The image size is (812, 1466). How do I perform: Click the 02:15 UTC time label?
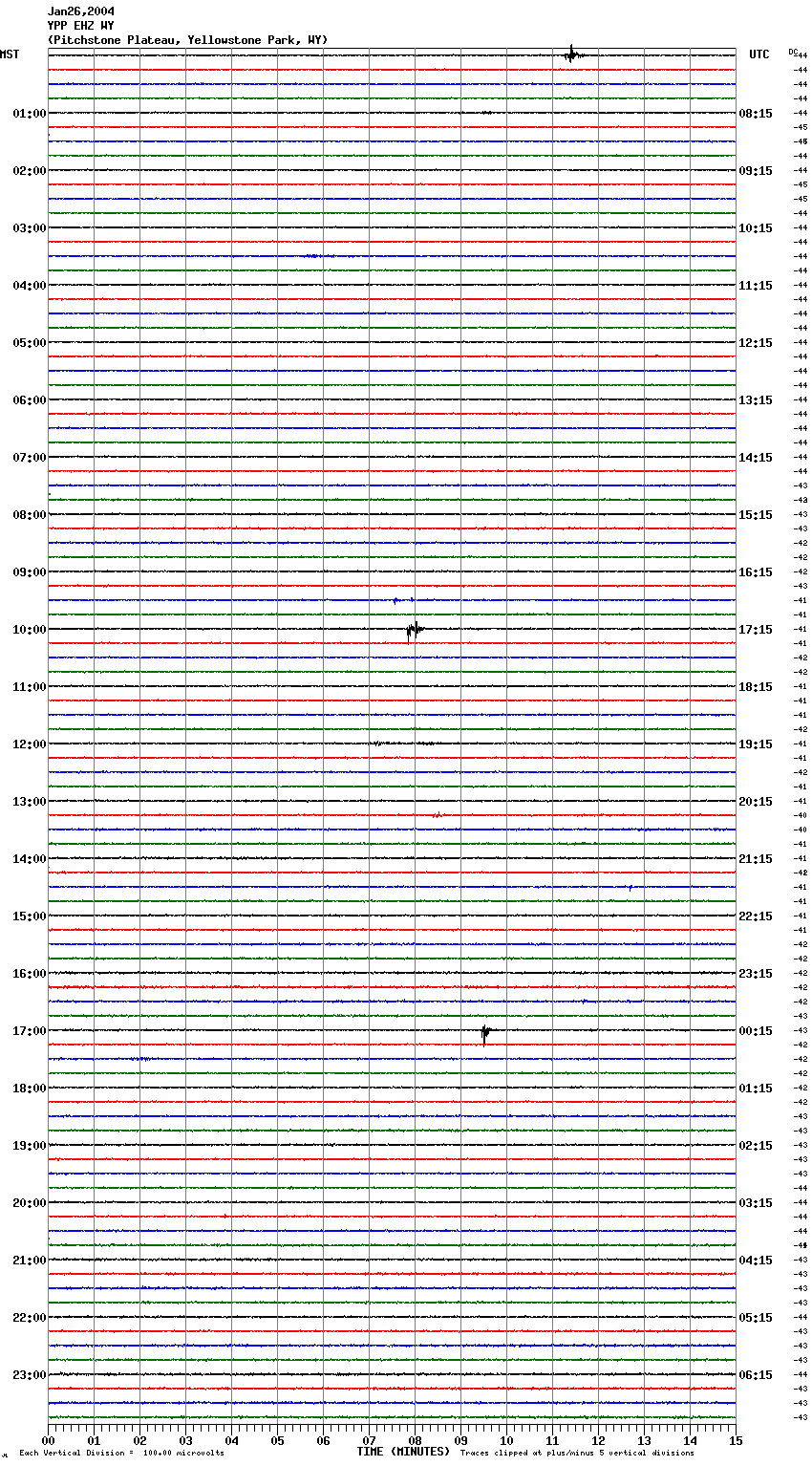coord(756,1146)
